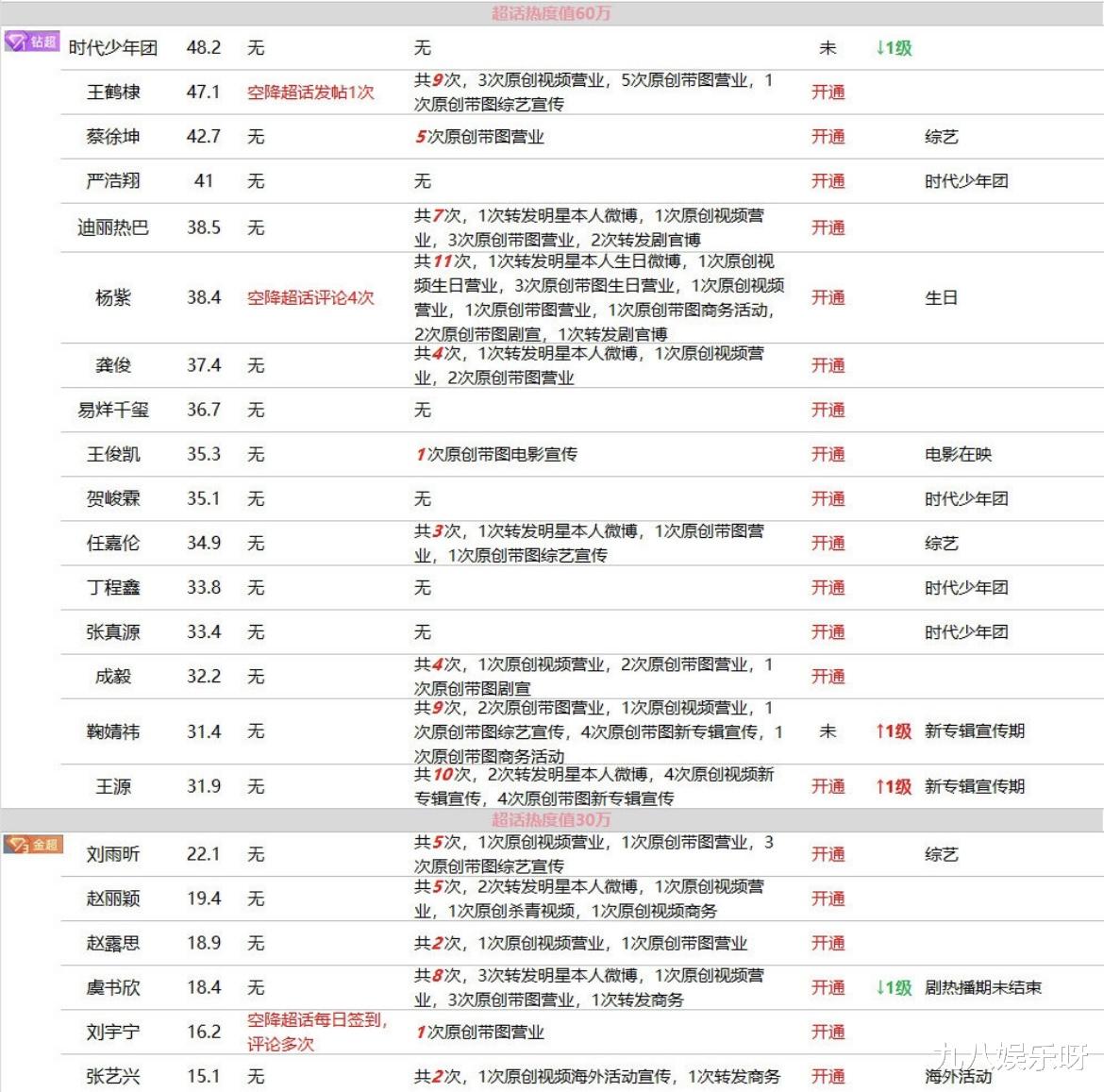Image resolution: width=1104 pixels, height=1092 pixels.
Task: Click remark 综艺 in 刘雨昕 row
Action: [x=942, y=854]
